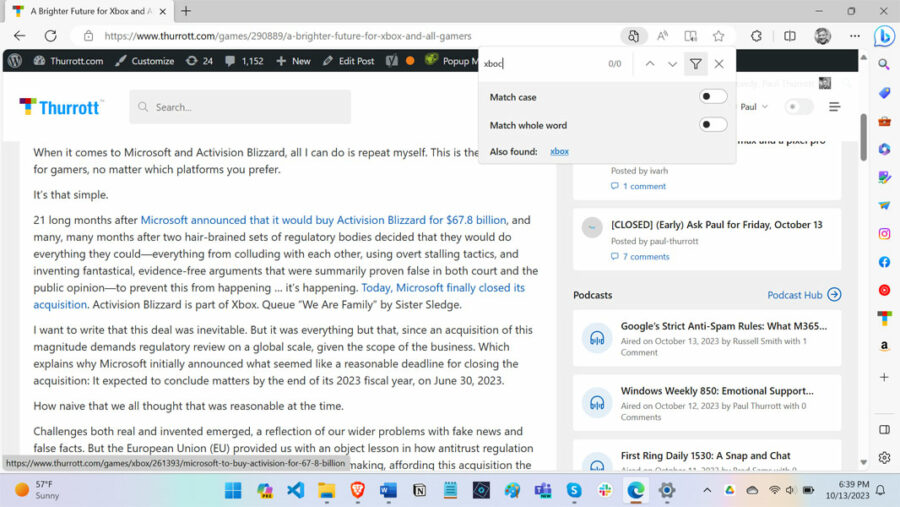Screen dimensions: 900x507
Task: Open the Podcast Hub link
Action: (x=804, y=295)
